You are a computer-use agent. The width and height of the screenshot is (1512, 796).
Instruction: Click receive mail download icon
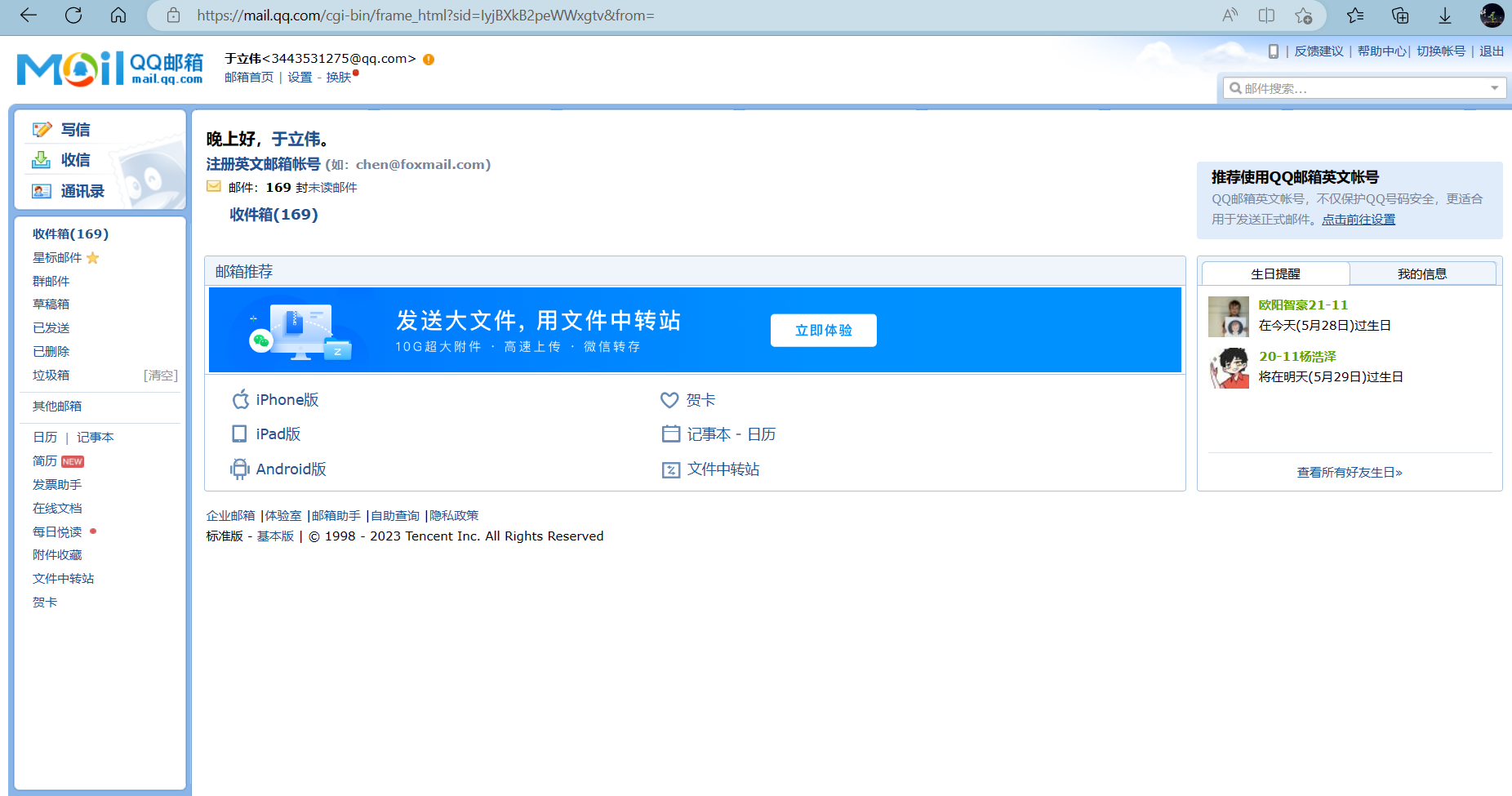click(41, 160)
